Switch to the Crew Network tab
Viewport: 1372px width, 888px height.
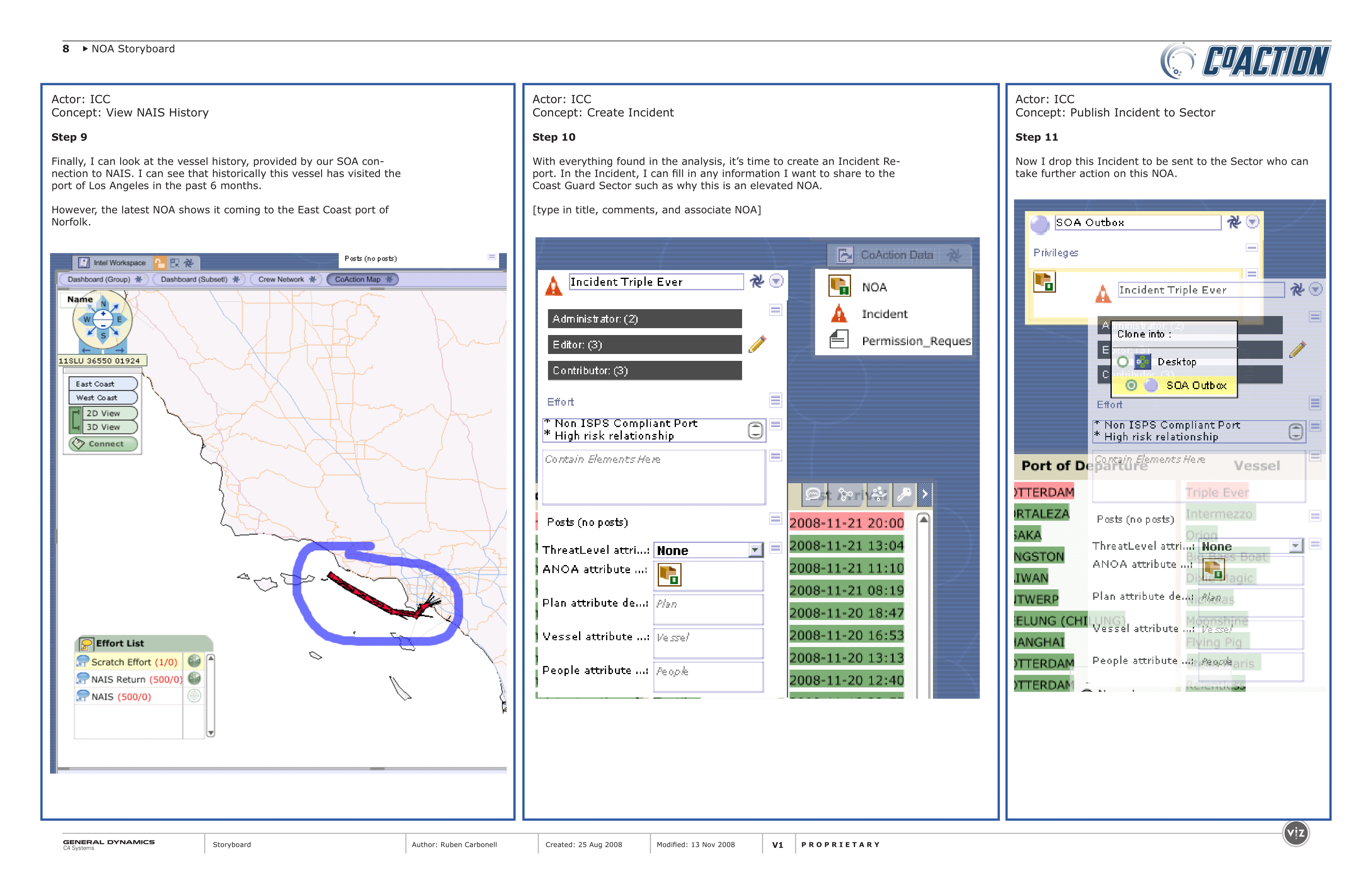coord(287,280)
